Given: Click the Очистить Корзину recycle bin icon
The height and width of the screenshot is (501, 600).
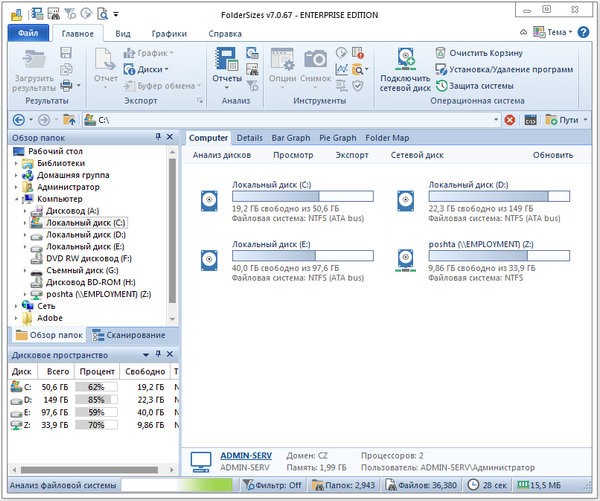Looking at the screenshot, I should 442,52.
